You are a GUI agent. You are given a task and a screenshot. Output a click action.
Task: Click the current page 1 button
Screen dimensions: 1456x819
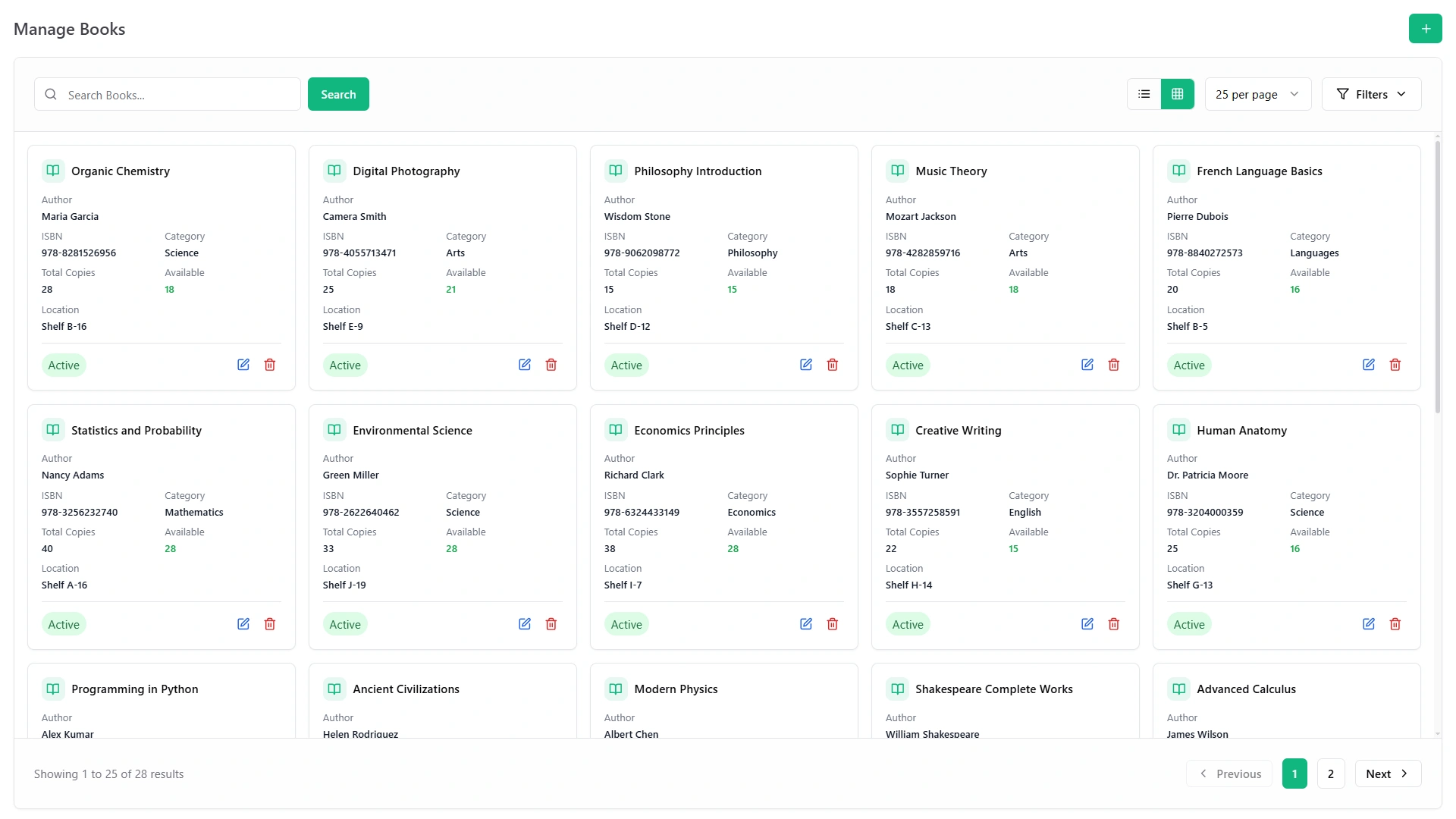[x=1294, y=773]
